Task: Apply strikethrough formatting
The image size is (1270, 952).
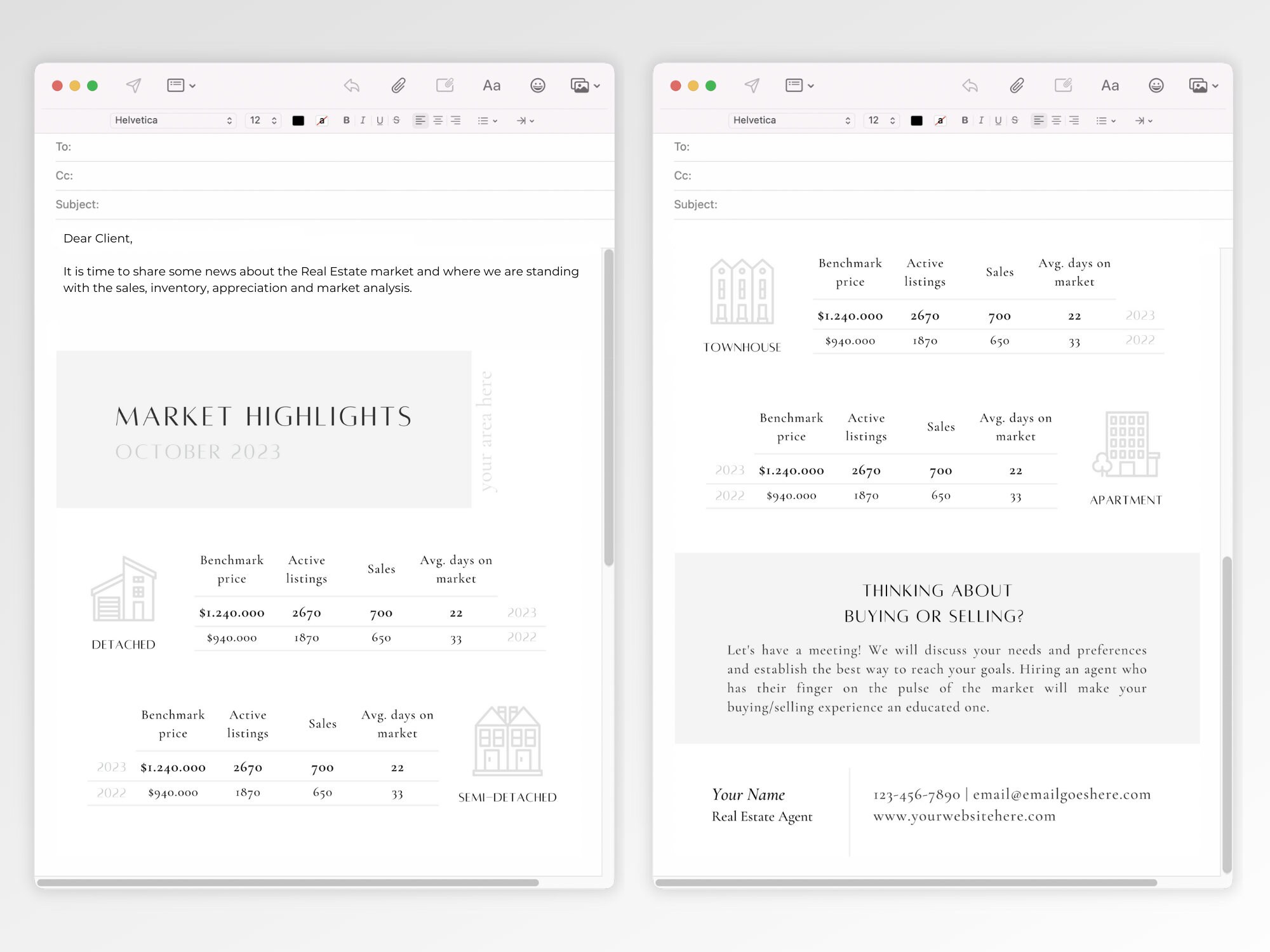Action: (396, 120)
